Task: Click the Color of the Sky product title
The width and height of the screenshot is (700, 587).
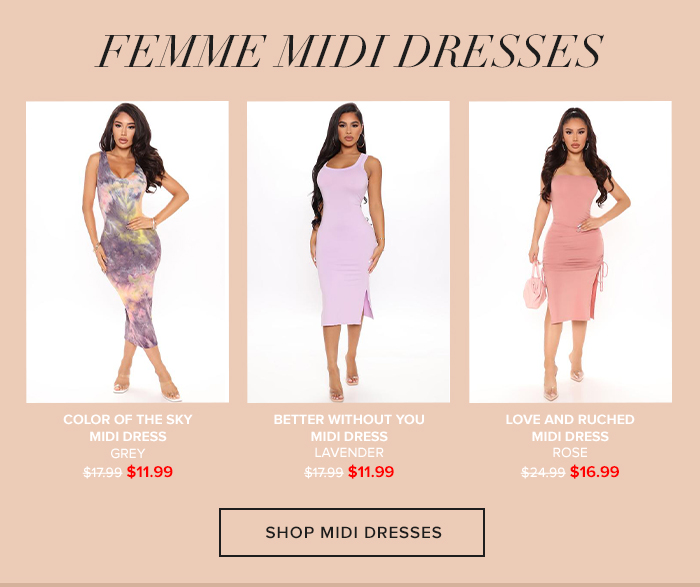Action: 128,428
